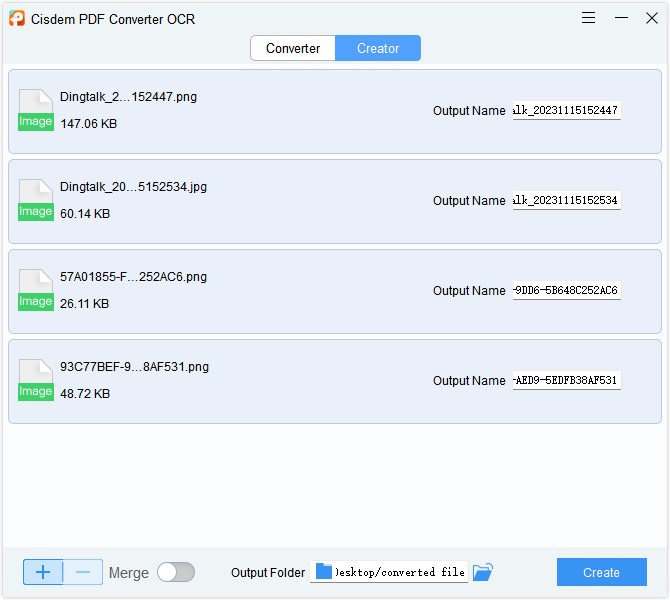Edit output name ending in 5B648C252AC6
Viewport: 670px width, 600px height.
[x=567, y=291]
